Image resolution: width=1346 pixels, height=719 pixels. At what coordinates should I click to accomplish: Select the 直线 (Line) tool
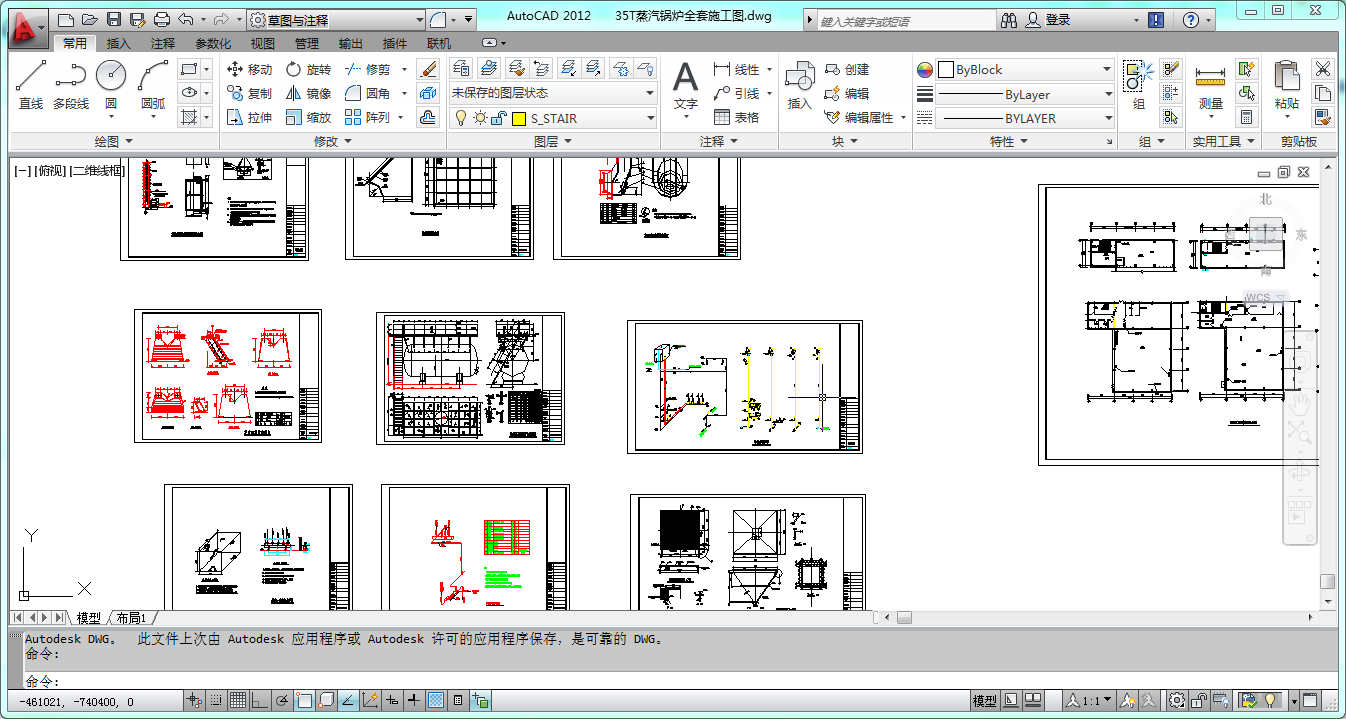click(31, 85)
